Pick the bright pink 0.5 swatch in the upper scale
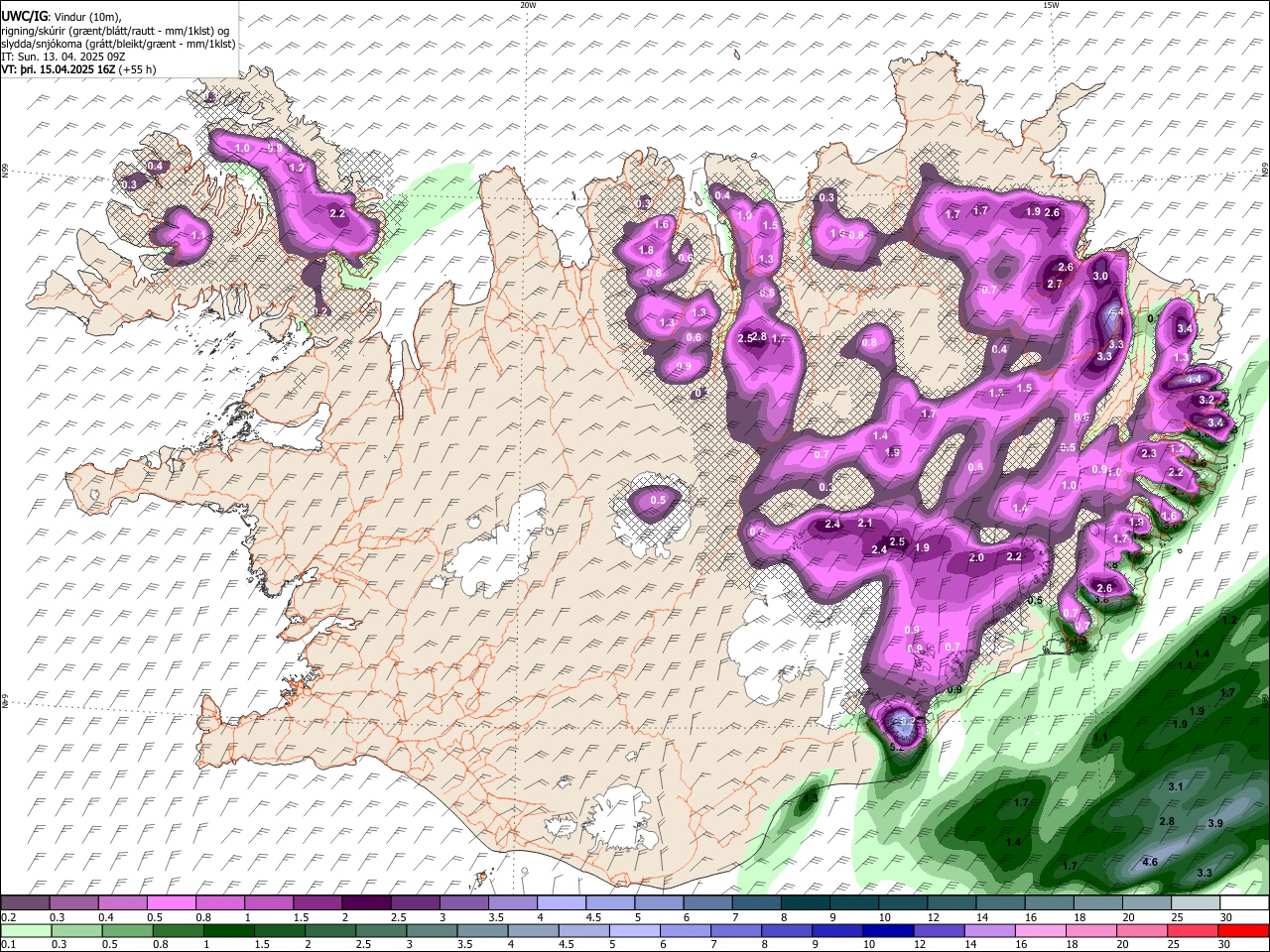Screen dimensions: 1270x952 pos(171,903)
